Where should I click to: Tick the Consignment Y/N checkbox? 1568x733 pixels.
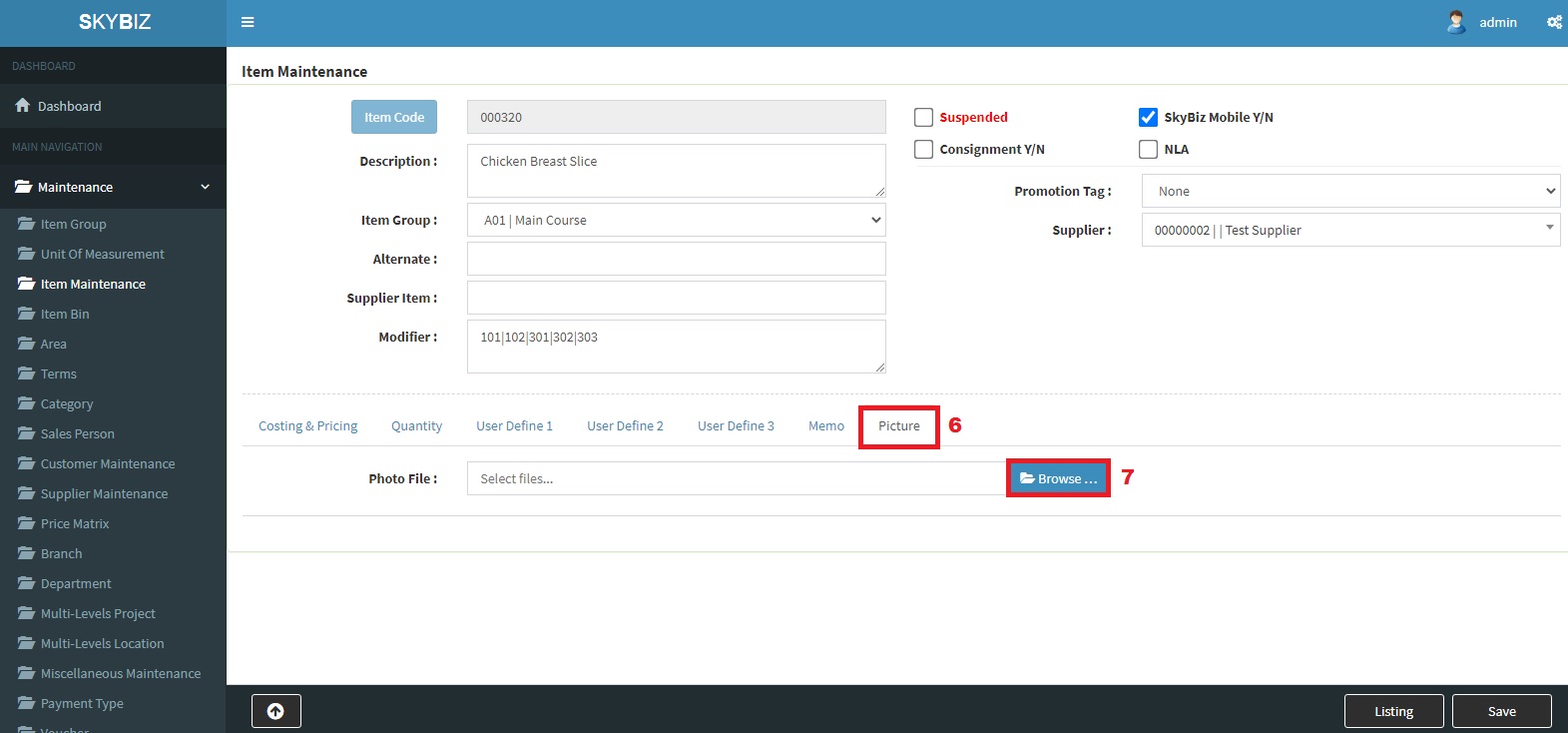[x=923, y=150]
